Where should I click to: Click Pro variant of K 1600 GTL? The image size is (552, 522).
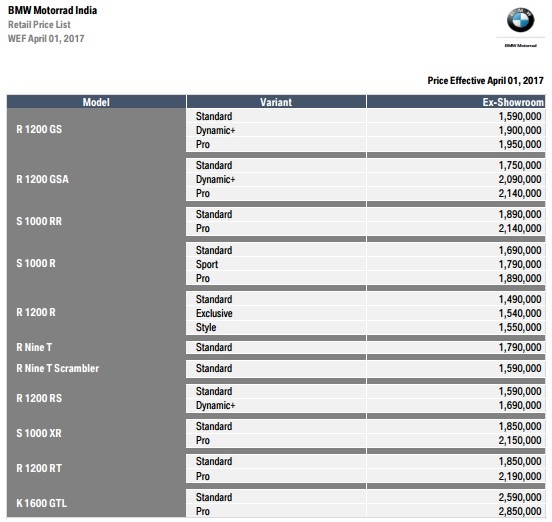203,511
